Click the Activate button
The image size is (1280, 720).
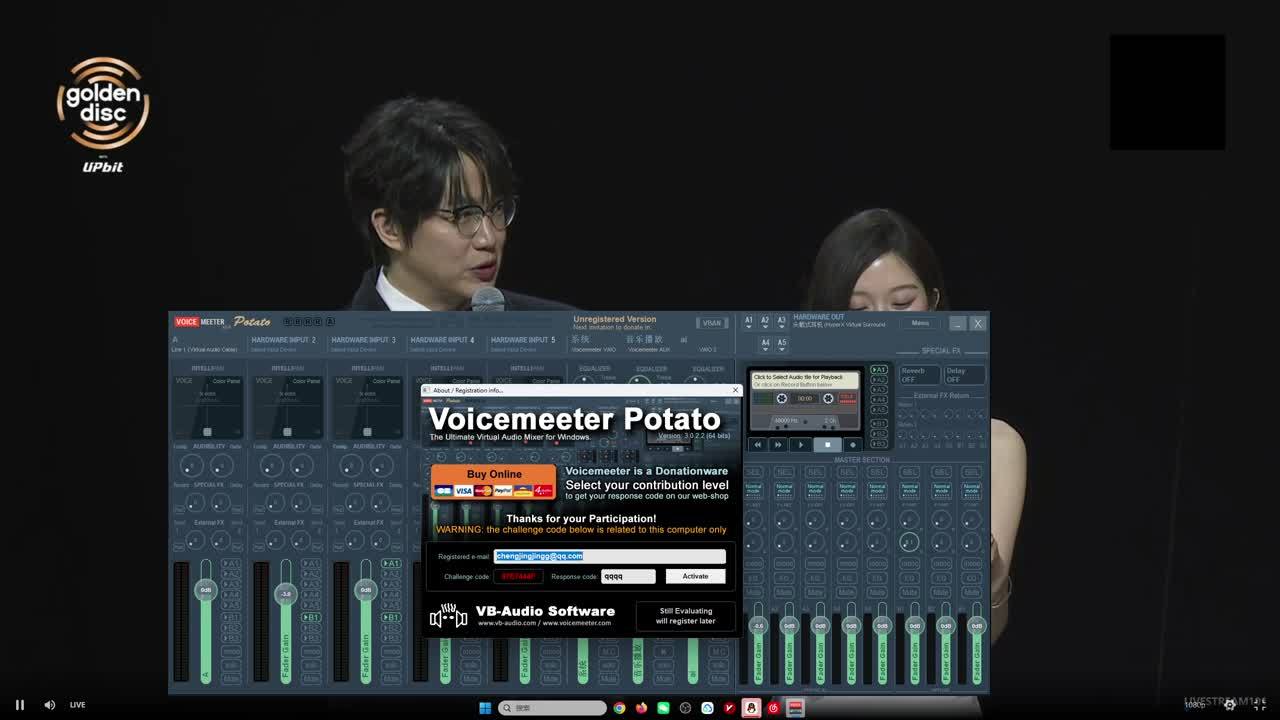click(695, 576)
